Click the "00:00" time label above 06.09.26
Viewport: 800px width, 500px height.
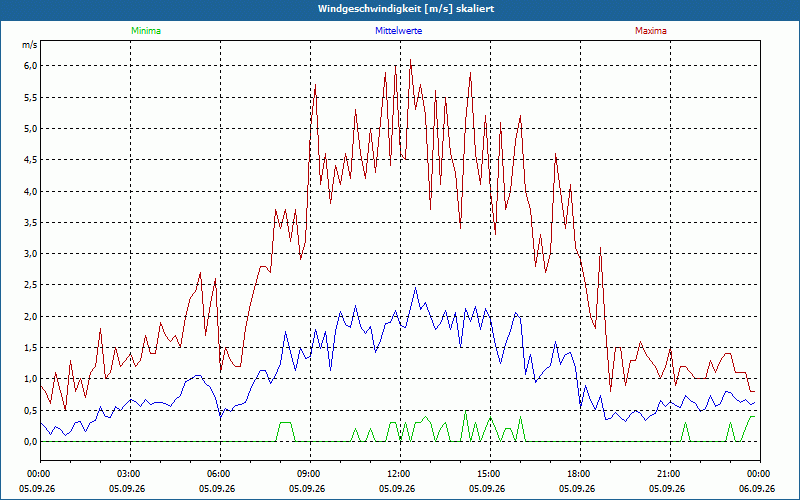(760, 474)
